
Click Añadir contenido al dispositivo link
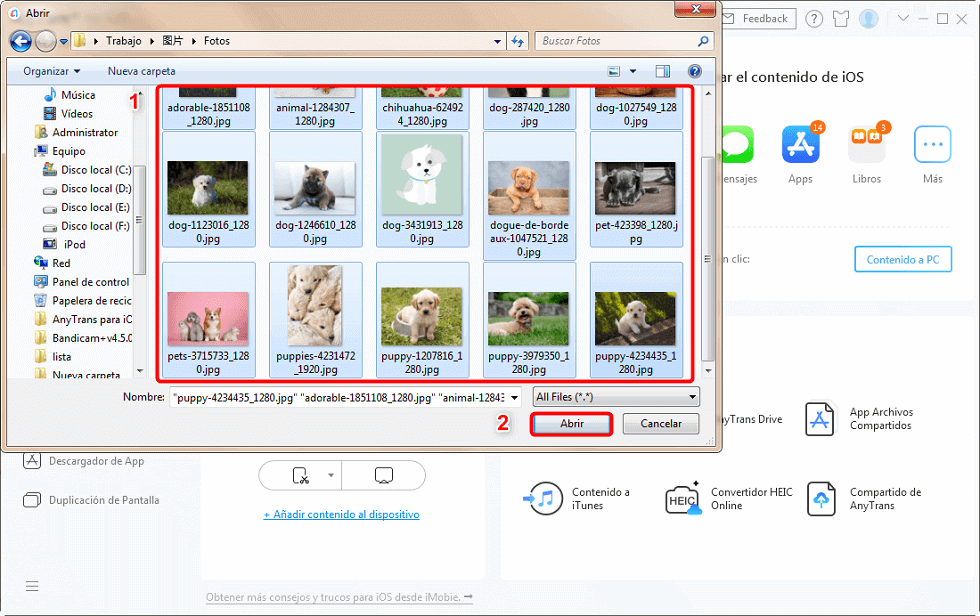[341, 515]
